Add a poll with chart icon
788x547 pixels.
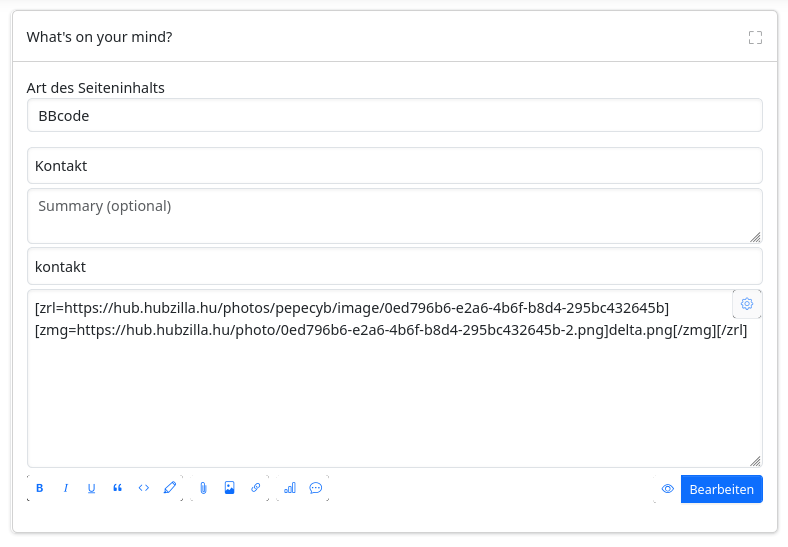tap(290, 488)
